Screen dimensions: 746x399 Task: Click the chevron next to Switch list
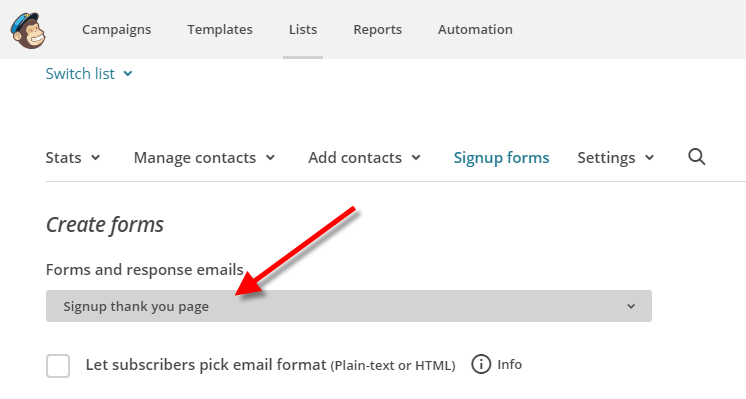point(128,74)
